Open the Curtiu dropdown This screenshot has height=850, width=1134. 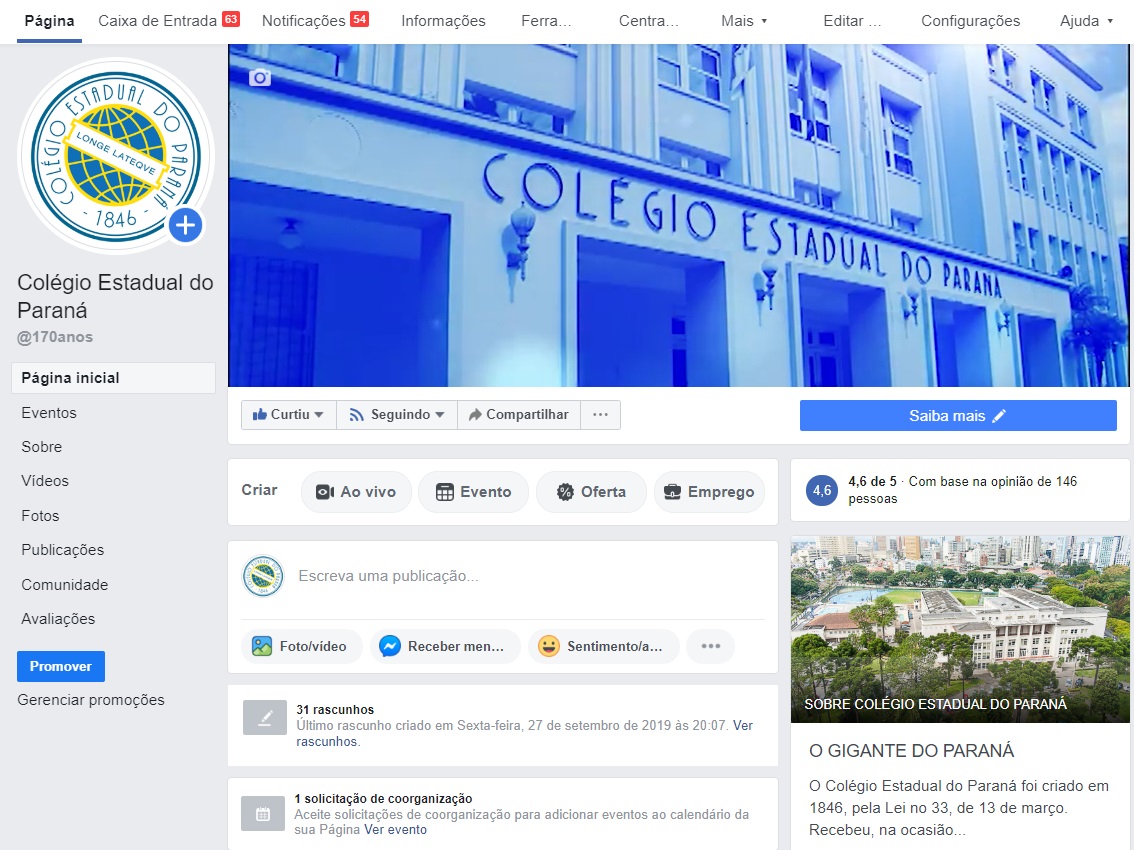288,415
